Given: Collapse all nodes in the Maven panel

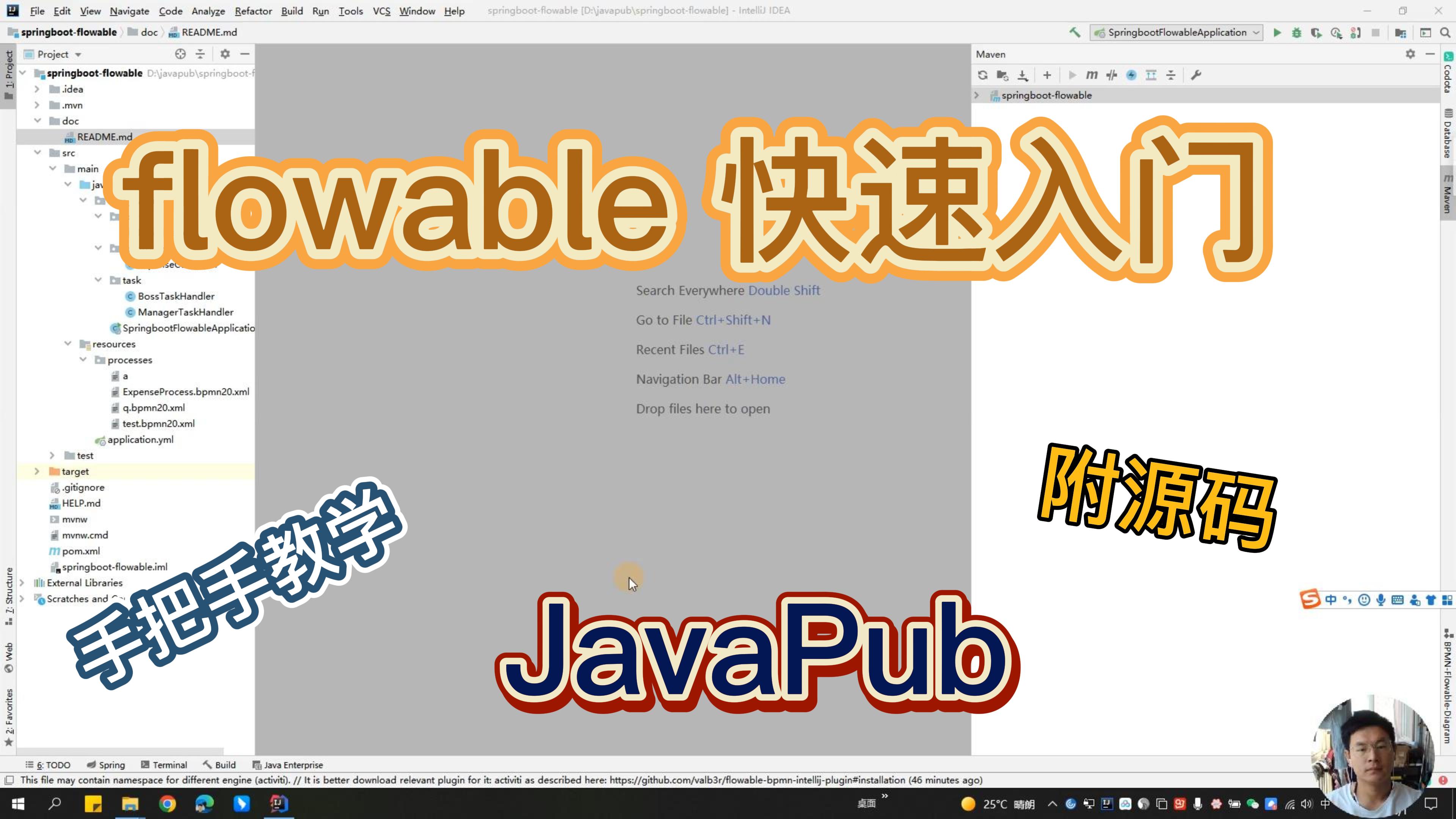Looking at the screenshot, I should [1170, 75].
